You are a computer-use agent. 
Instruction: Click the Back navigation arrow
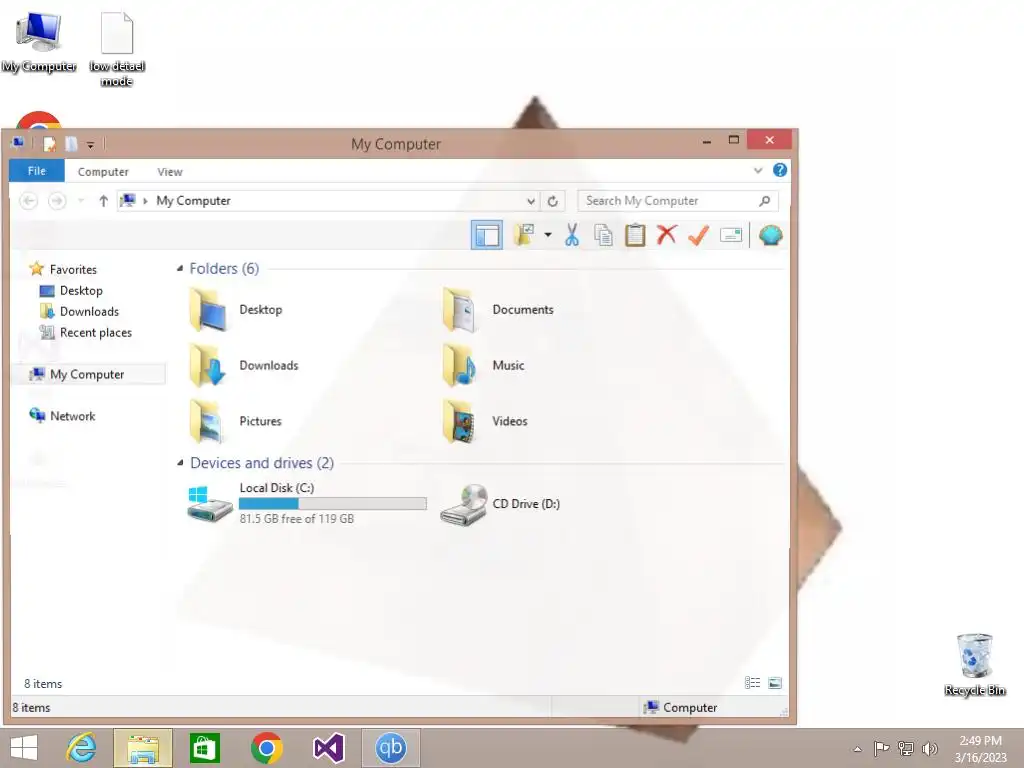29,200
